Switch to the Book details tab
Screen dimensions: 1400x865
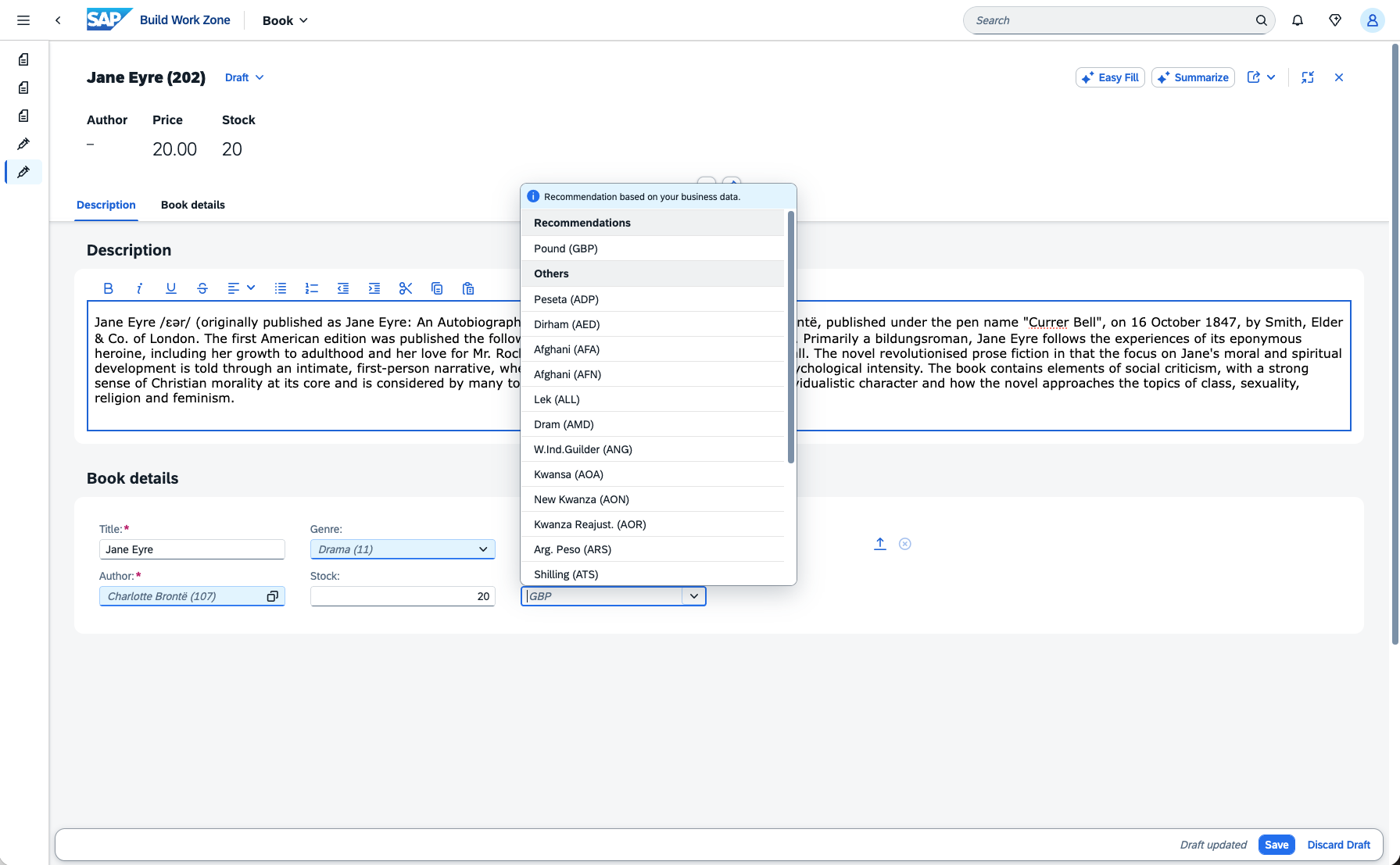click(x=193, y=205)
